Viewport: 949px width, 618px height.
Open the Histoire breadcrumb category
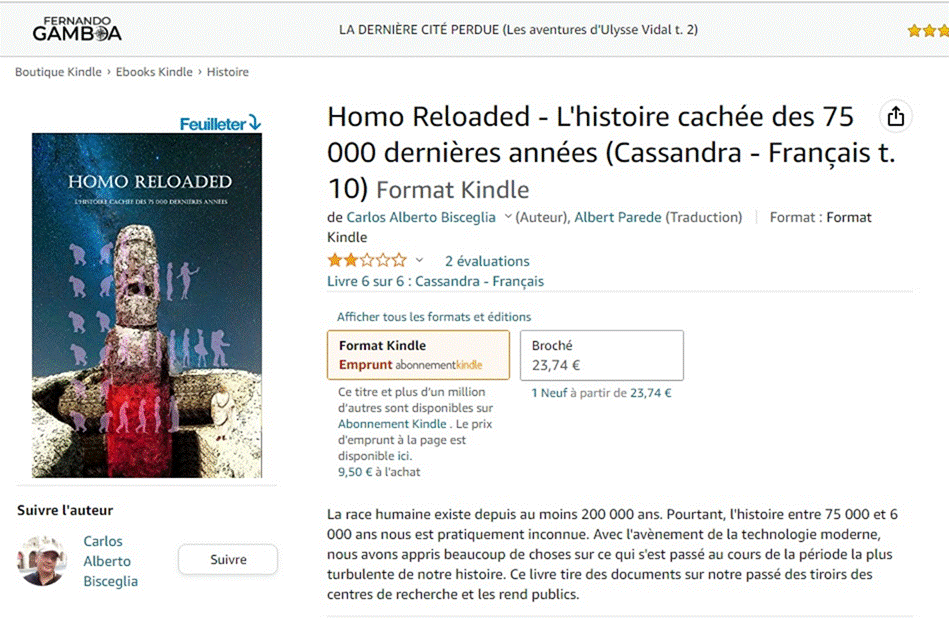point(228,71)
